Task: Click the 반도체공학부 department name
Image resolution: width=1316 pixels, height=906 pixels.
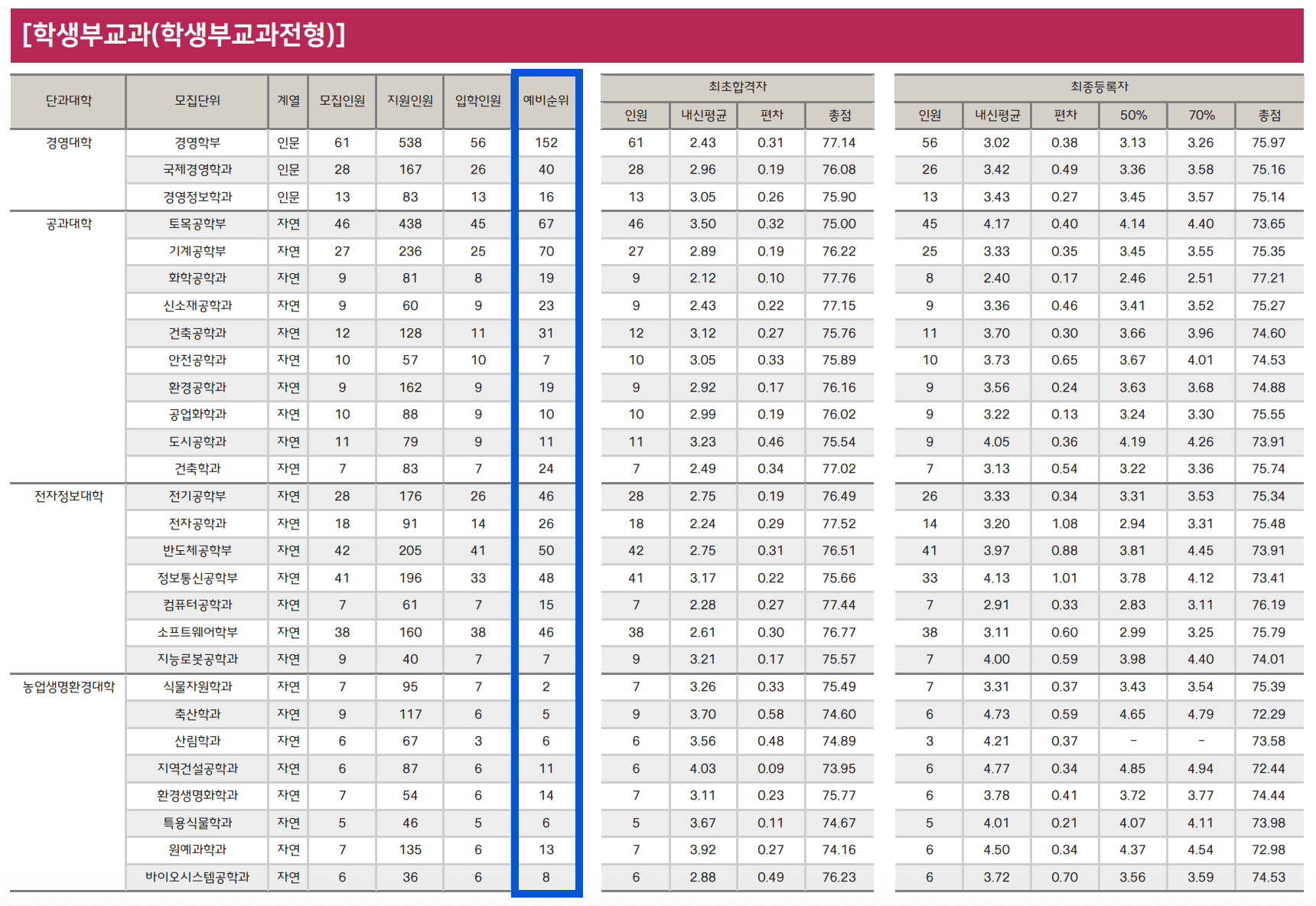Action: tap(197, 551)
